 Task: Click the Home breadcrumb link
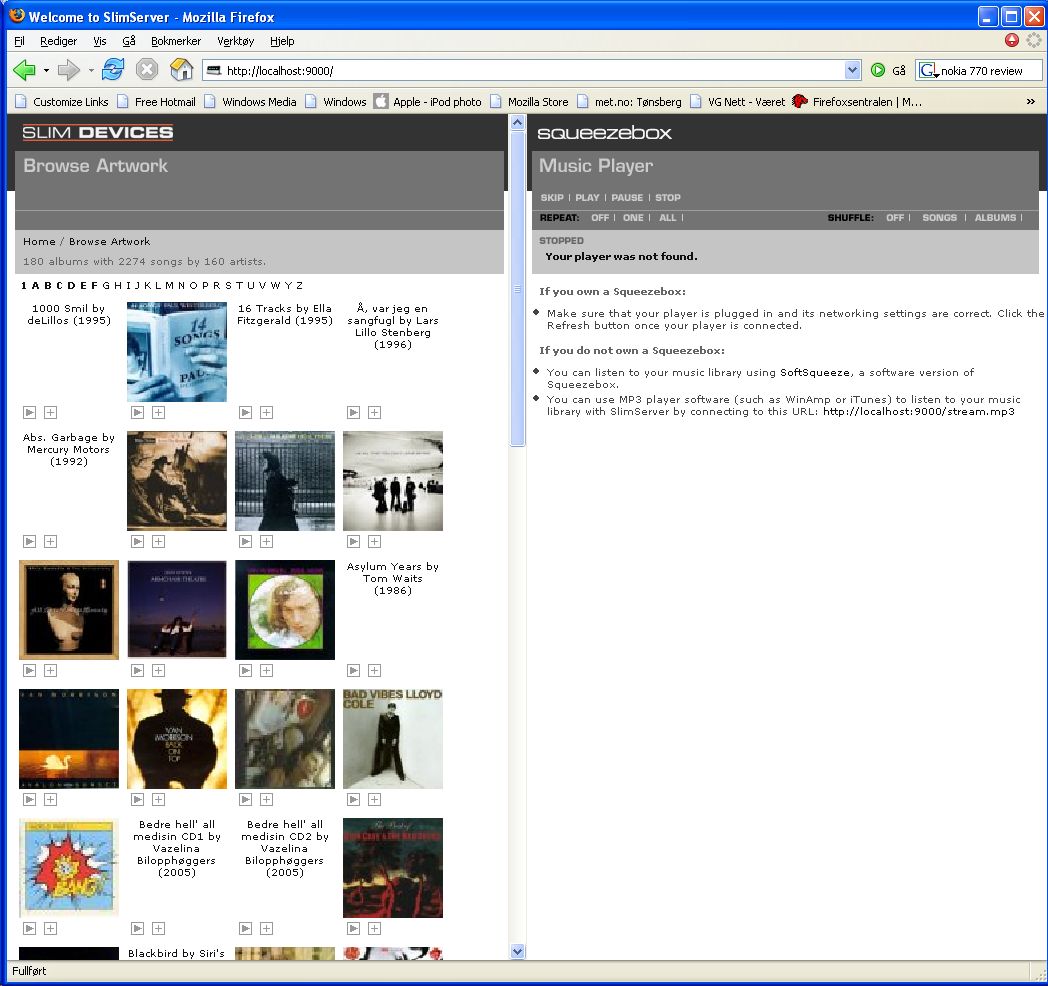click(39, 242)
